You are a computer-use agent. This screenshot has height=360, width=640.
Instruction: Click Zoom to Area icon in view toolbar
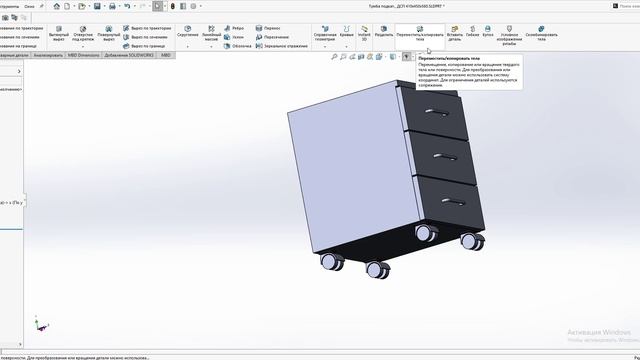coord(343,57)
